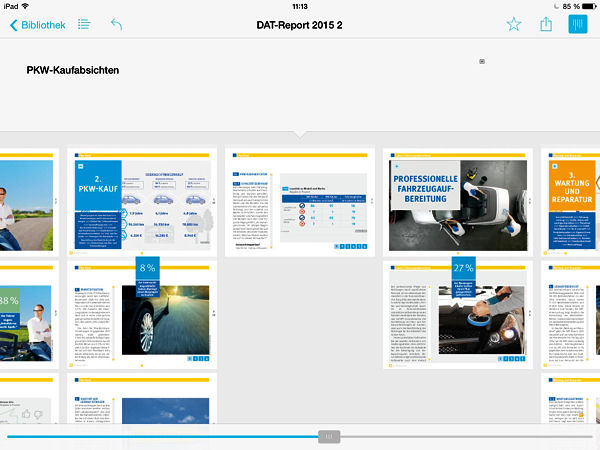Screen dimensions: 600x450
Task: Go back to Bibliothek library
Action: 38,25
